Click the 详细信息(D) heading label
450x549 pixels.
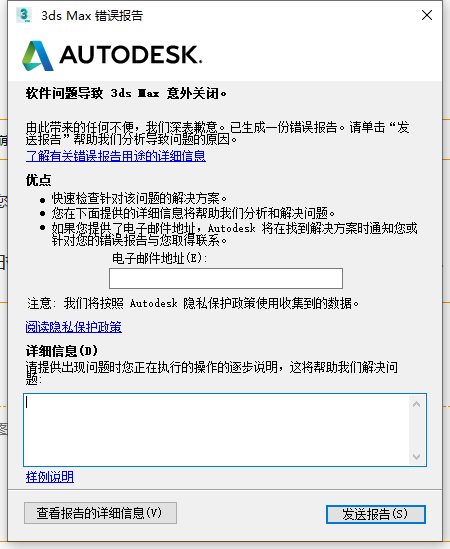(x=62, y=350)
